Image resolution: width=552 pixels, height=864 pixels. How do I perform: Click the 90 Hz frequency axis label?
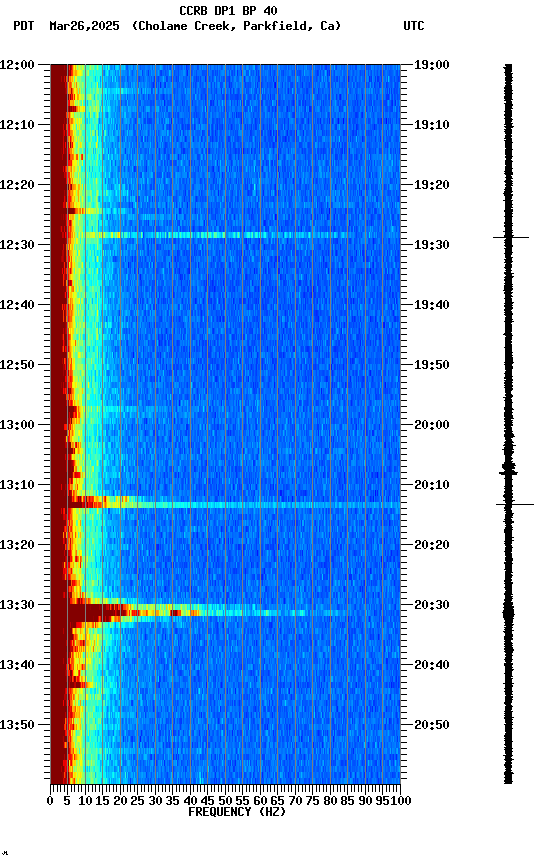pos(365,802)
